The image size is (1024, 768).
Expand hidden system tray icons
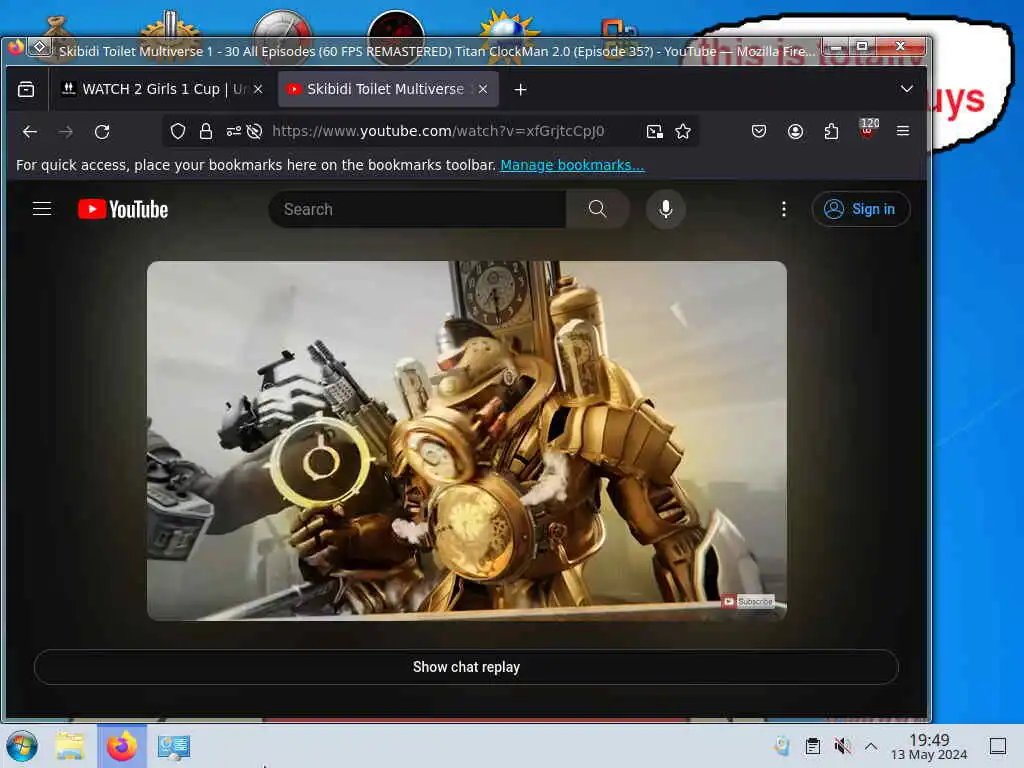click(871, 746)
